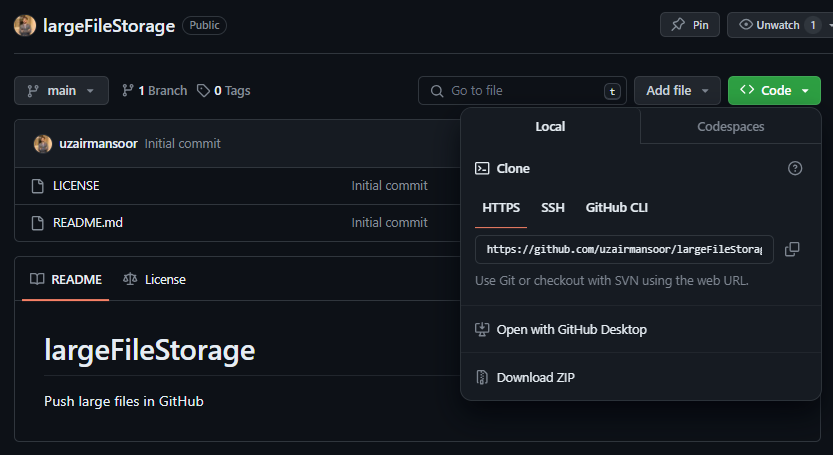Image resolution: width=833 pixels, height=455 pixels.
Task: Pin this repository with the Pin button
Action: tap(690, 25)
